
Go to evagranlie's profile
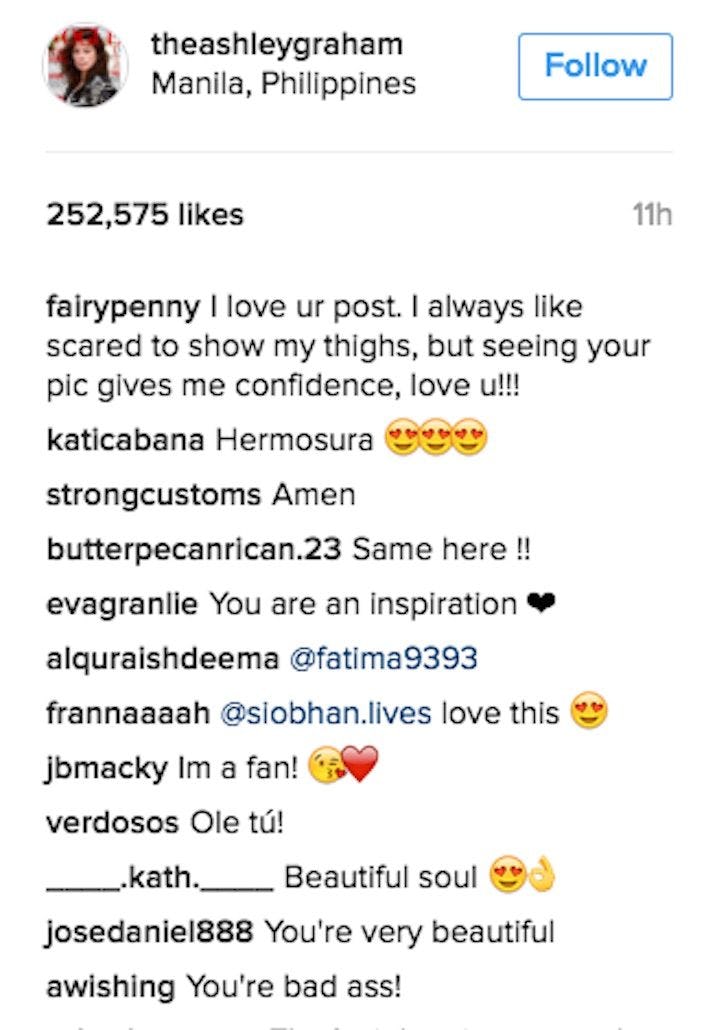pyautogui.click(x=122, y=604)
